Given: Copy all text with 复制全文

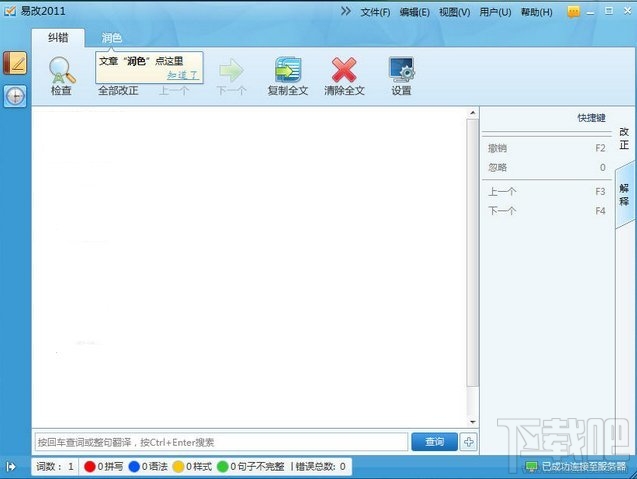Looking at the screenshot, I should 288,76.
